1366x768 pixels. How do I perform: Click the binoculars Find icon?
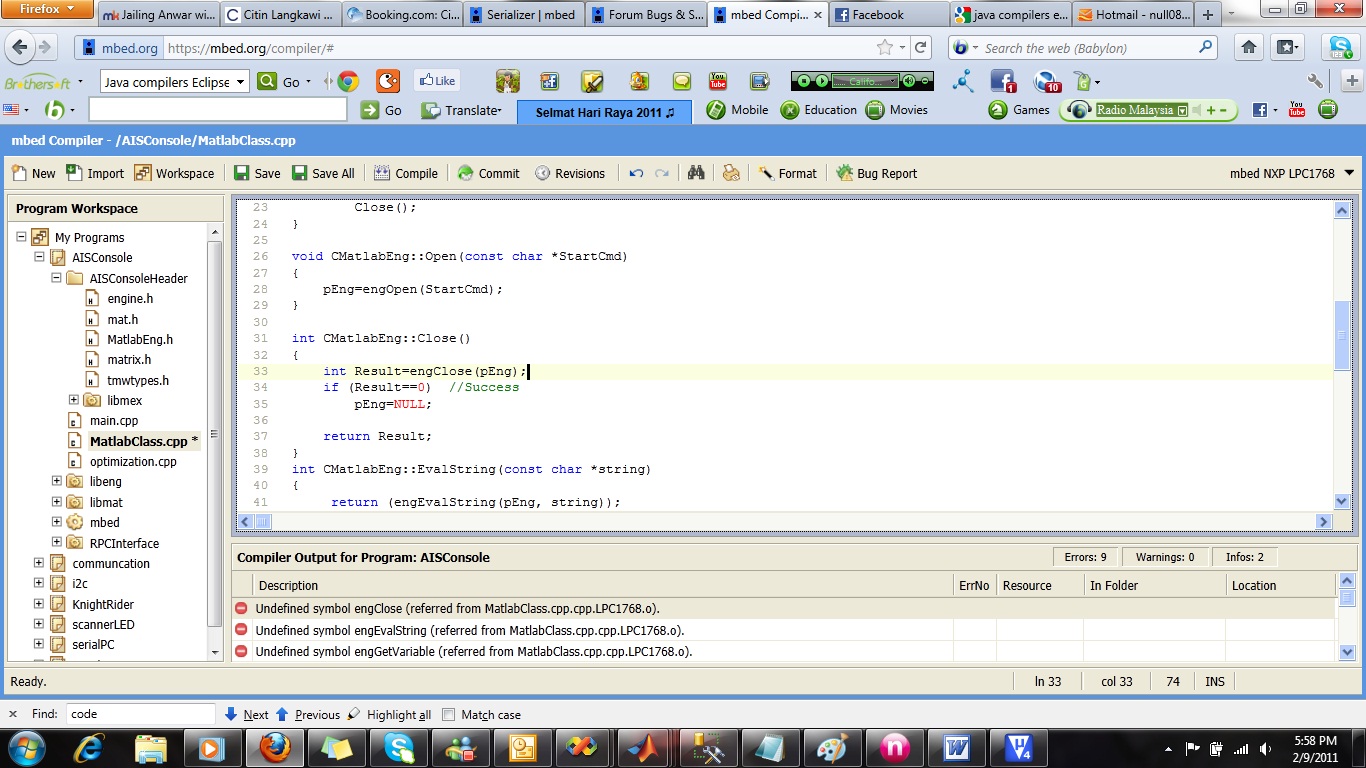[696, 173]
